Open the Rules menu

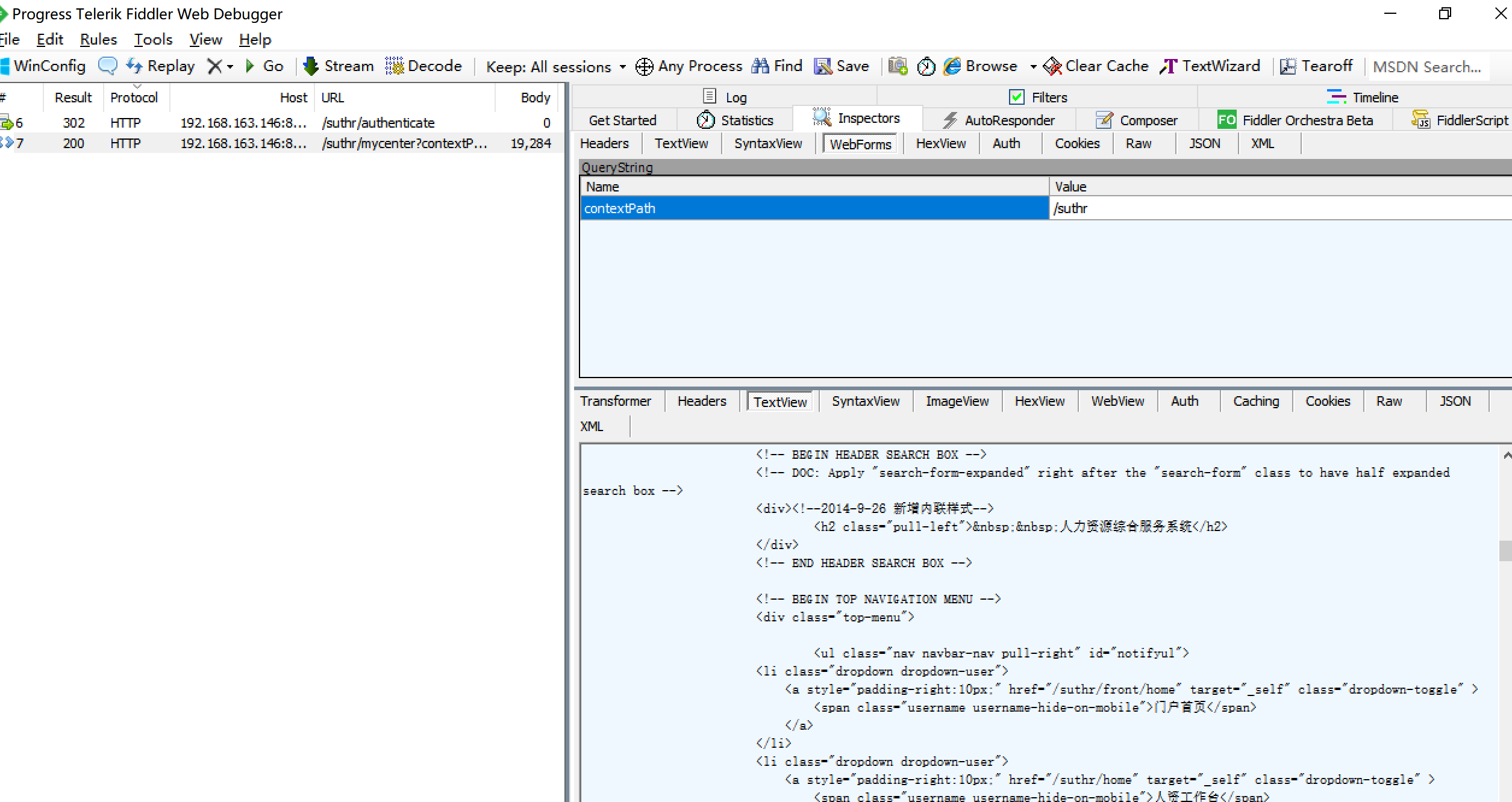[98, 40]
